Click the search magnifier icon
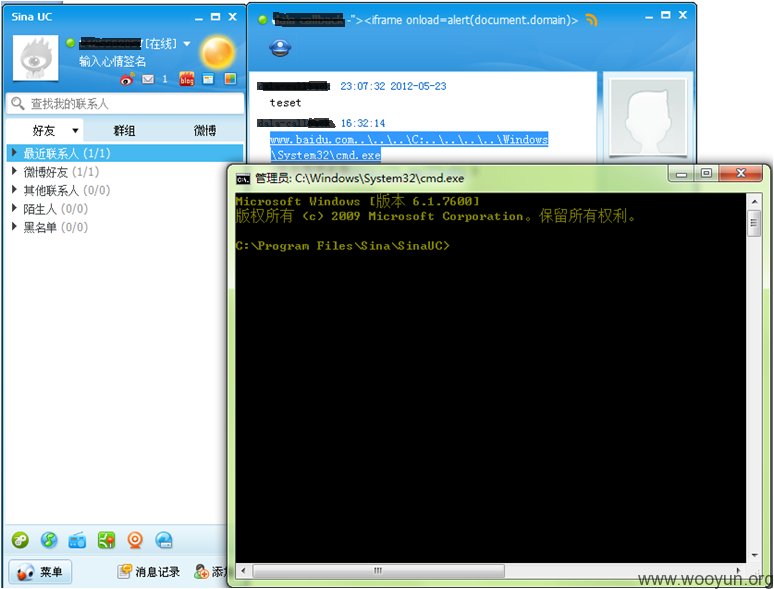Viewport: 774px width, 589px height. point(18,104)
